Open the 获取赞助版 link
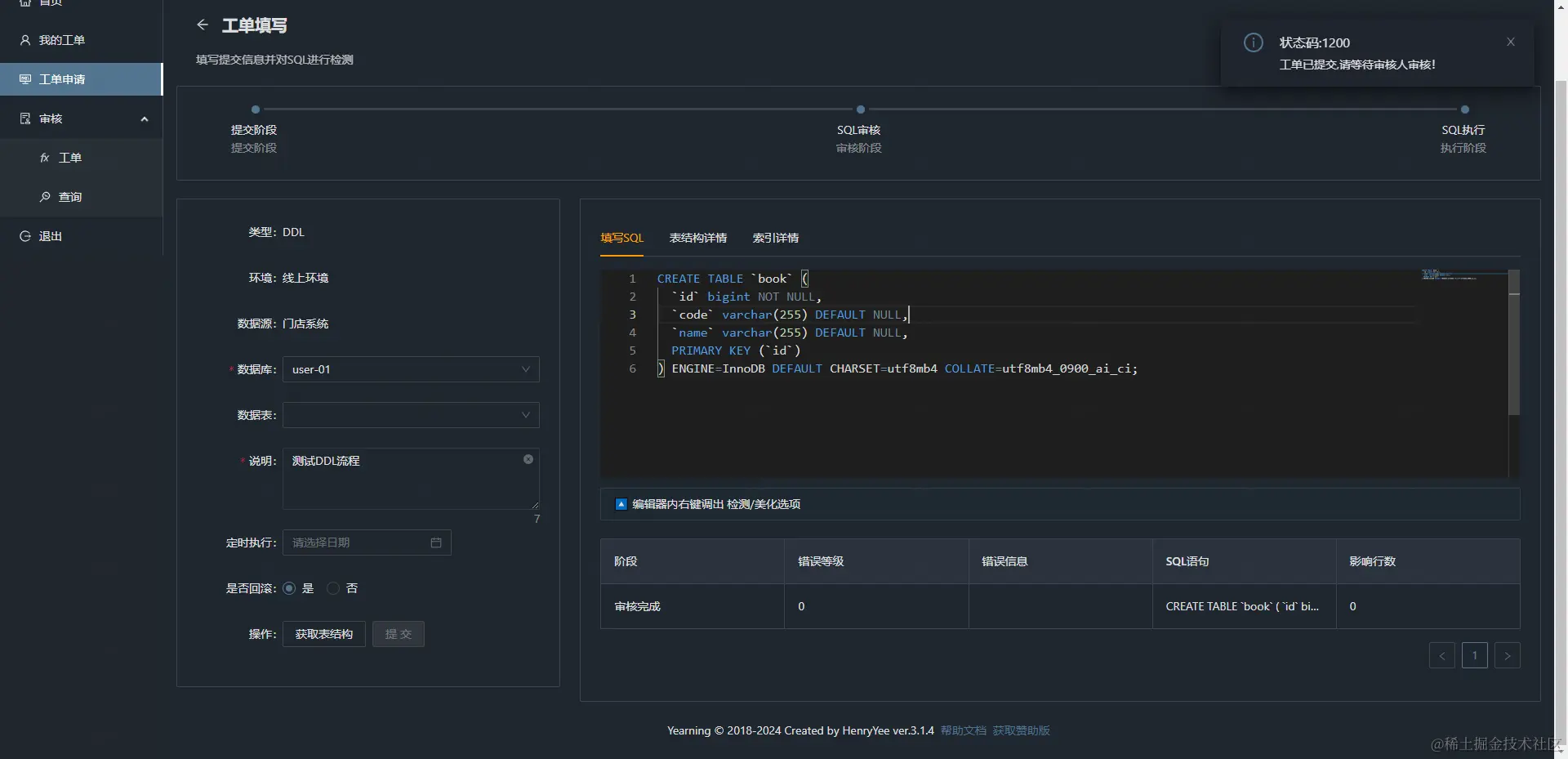This screenshot has width=1568, height=759. coord(1022,730)
